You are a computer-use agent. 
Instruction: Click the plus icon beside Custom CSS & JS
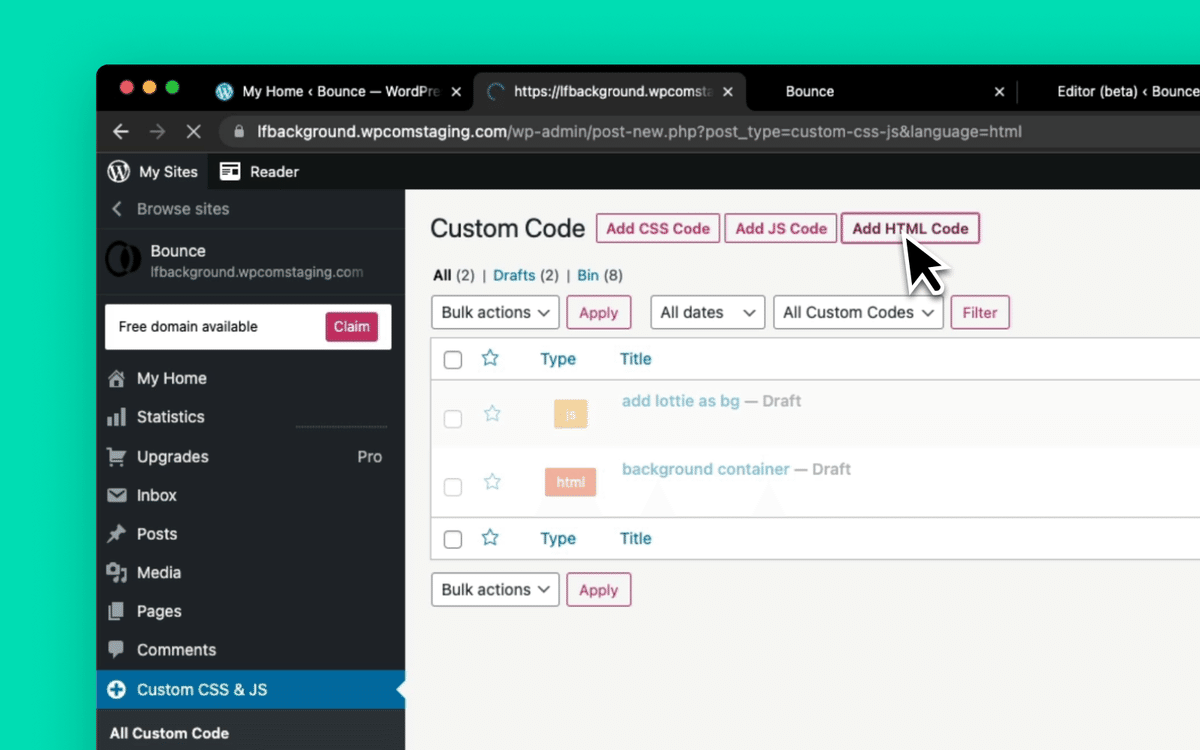117,689
